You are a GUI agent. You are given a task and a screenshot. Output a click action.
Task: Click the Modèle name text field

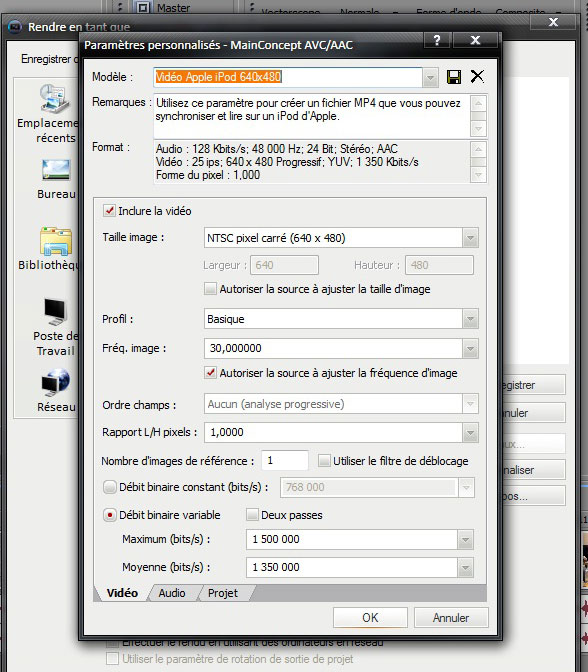pyautogui.click(x=288, y=77)
